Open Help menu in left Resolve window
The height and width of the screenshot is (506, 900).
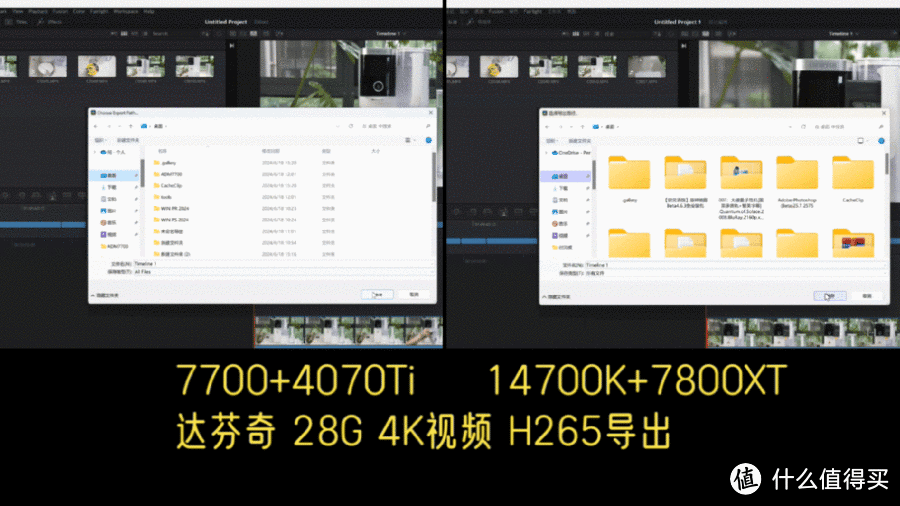tap(149, 11)
